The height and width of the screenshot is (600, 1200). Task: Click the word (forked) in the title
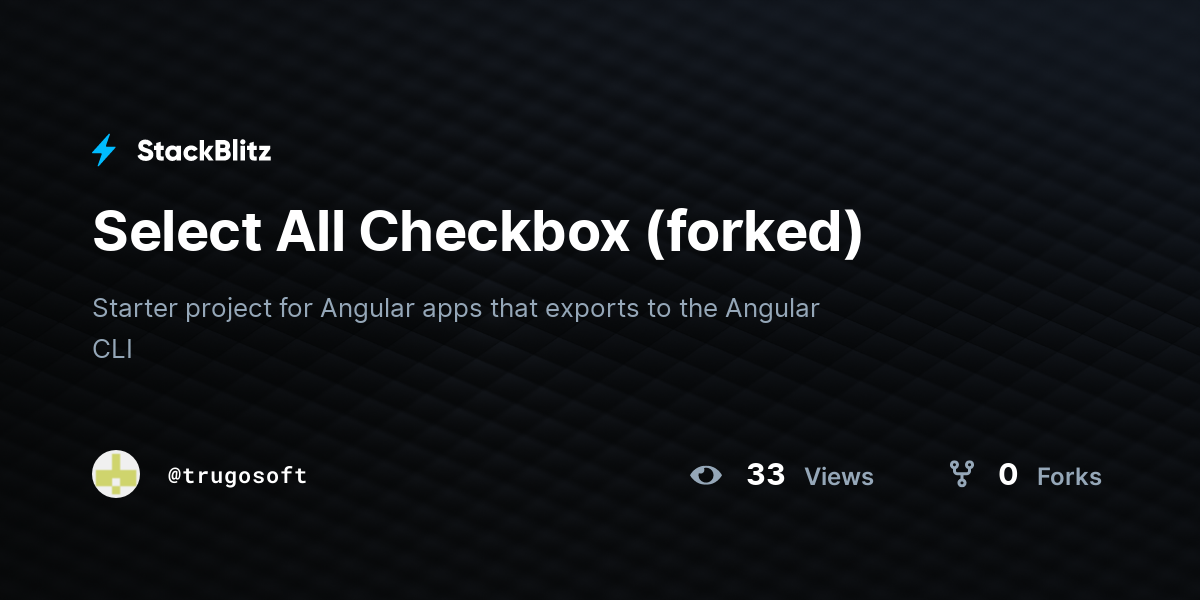coord(755,232)
